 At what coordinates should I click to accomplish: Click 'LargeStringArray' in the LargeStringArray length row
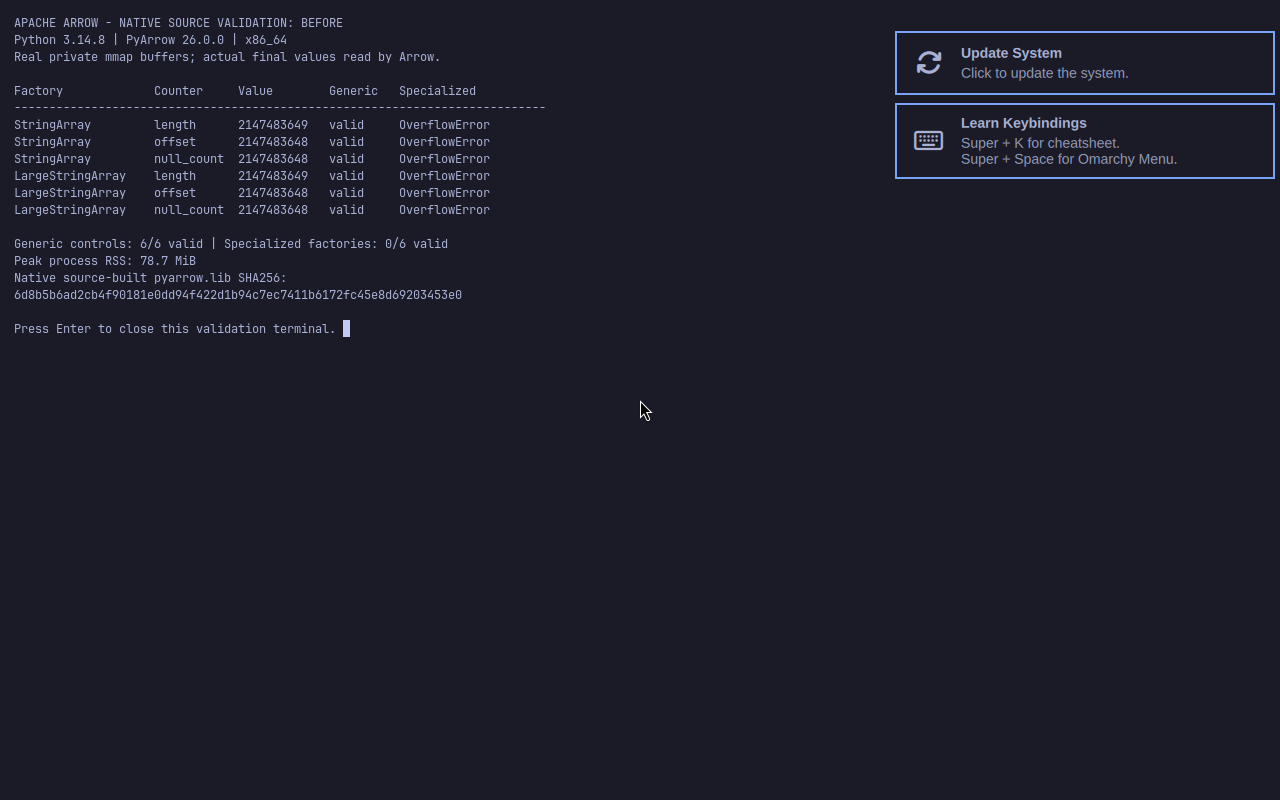[x=70, y=176]
